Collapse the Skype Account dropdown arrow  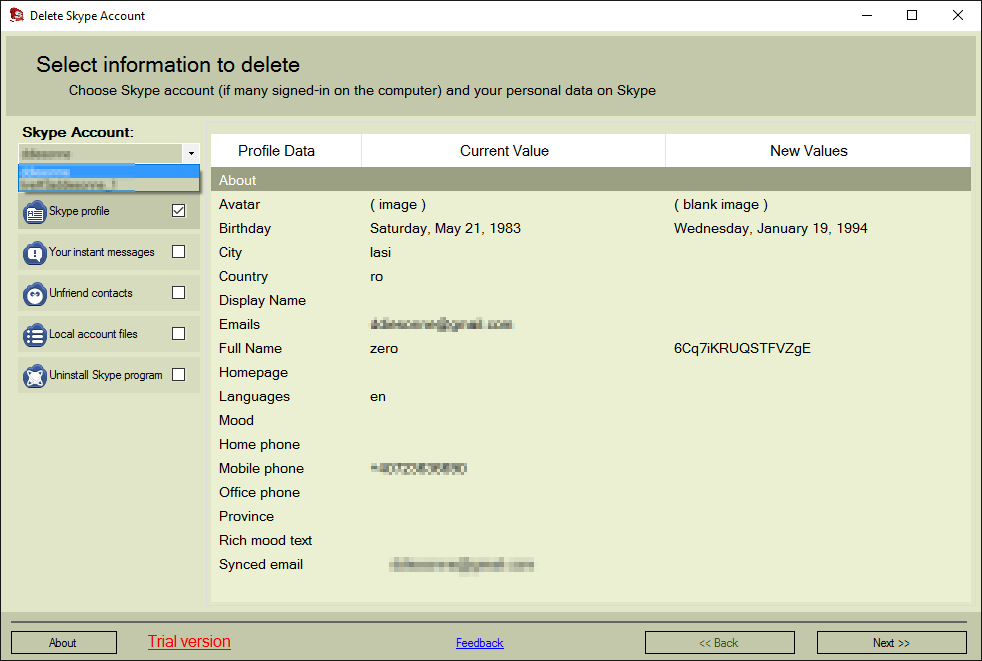(191, 154)
